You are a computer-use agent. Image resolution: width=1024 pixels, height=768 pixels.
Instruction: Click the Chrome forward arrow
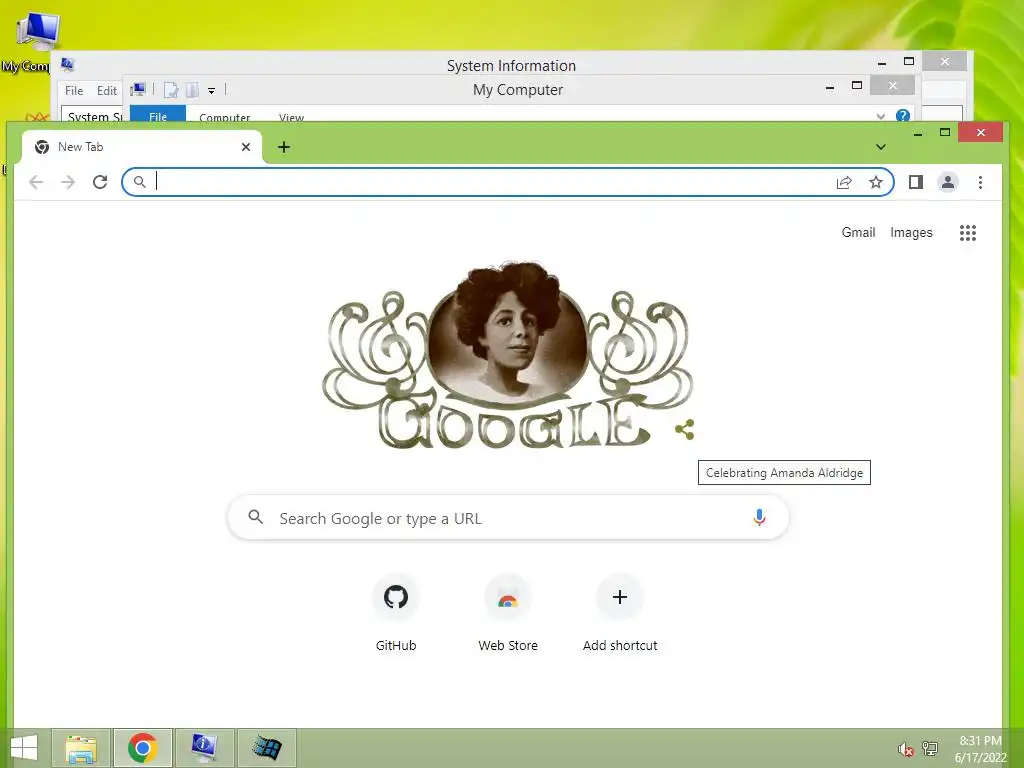click(68, 182)
